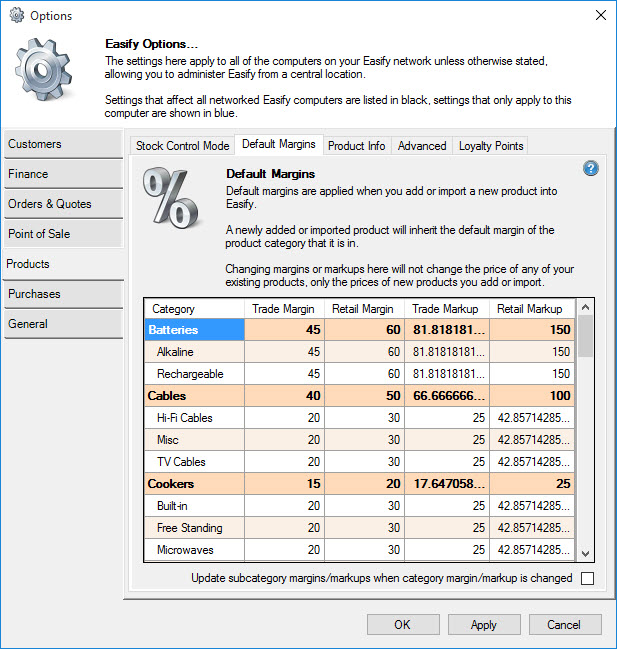Enable update subcategory margins checkbox
This screenshot has height=649, width=617.
coord(587,578)
